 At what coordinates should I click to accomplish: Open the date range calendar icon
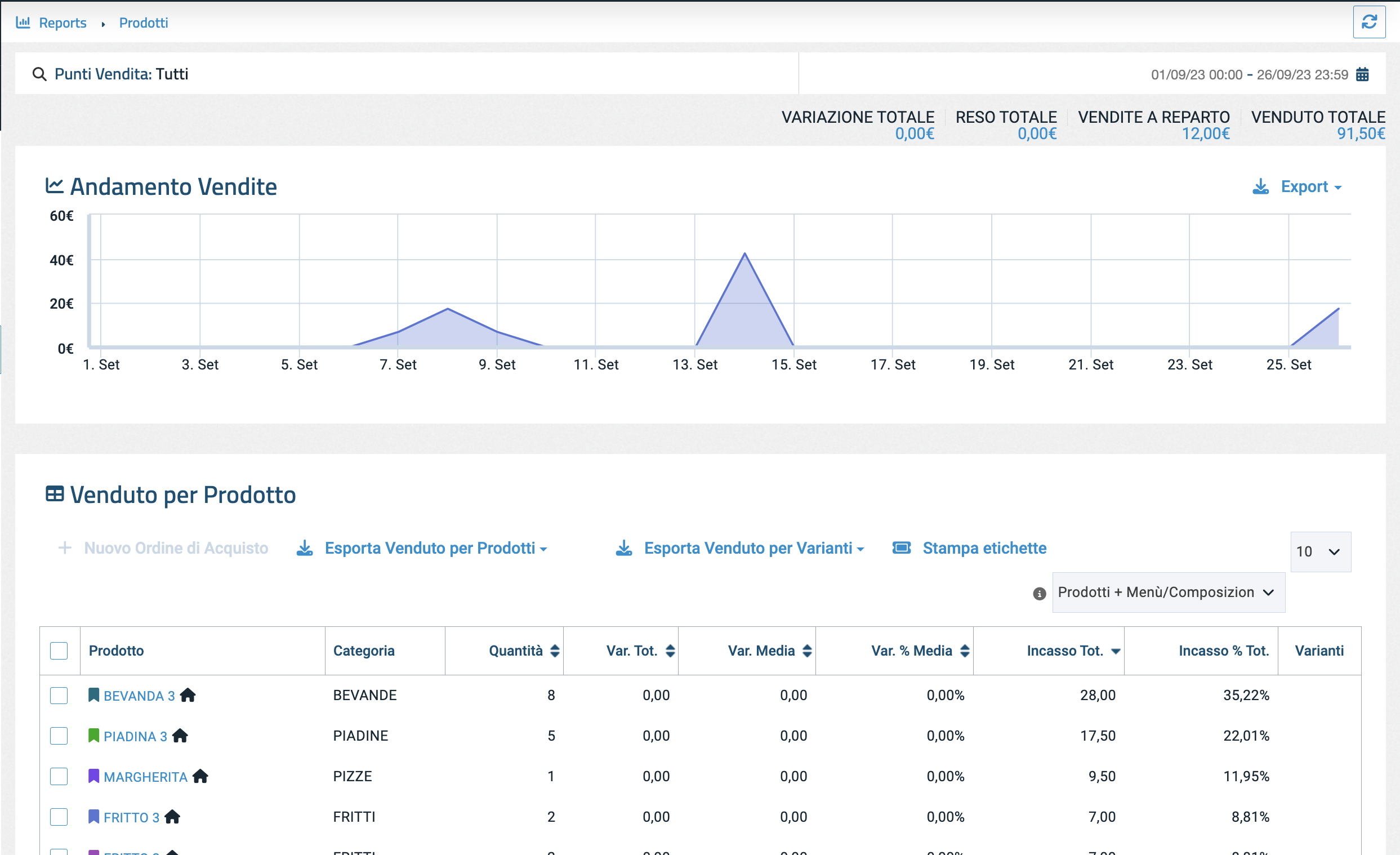1362,74
